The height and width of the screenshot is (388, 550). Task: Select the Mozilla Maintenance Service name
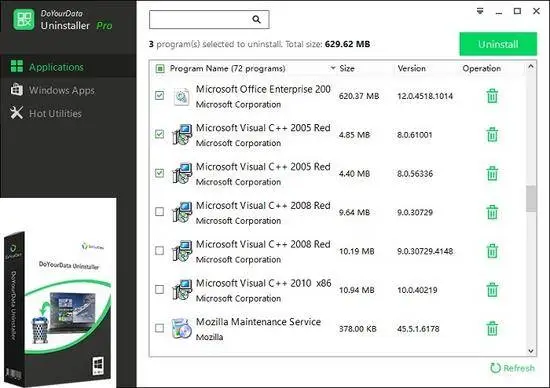coord(258,322)
